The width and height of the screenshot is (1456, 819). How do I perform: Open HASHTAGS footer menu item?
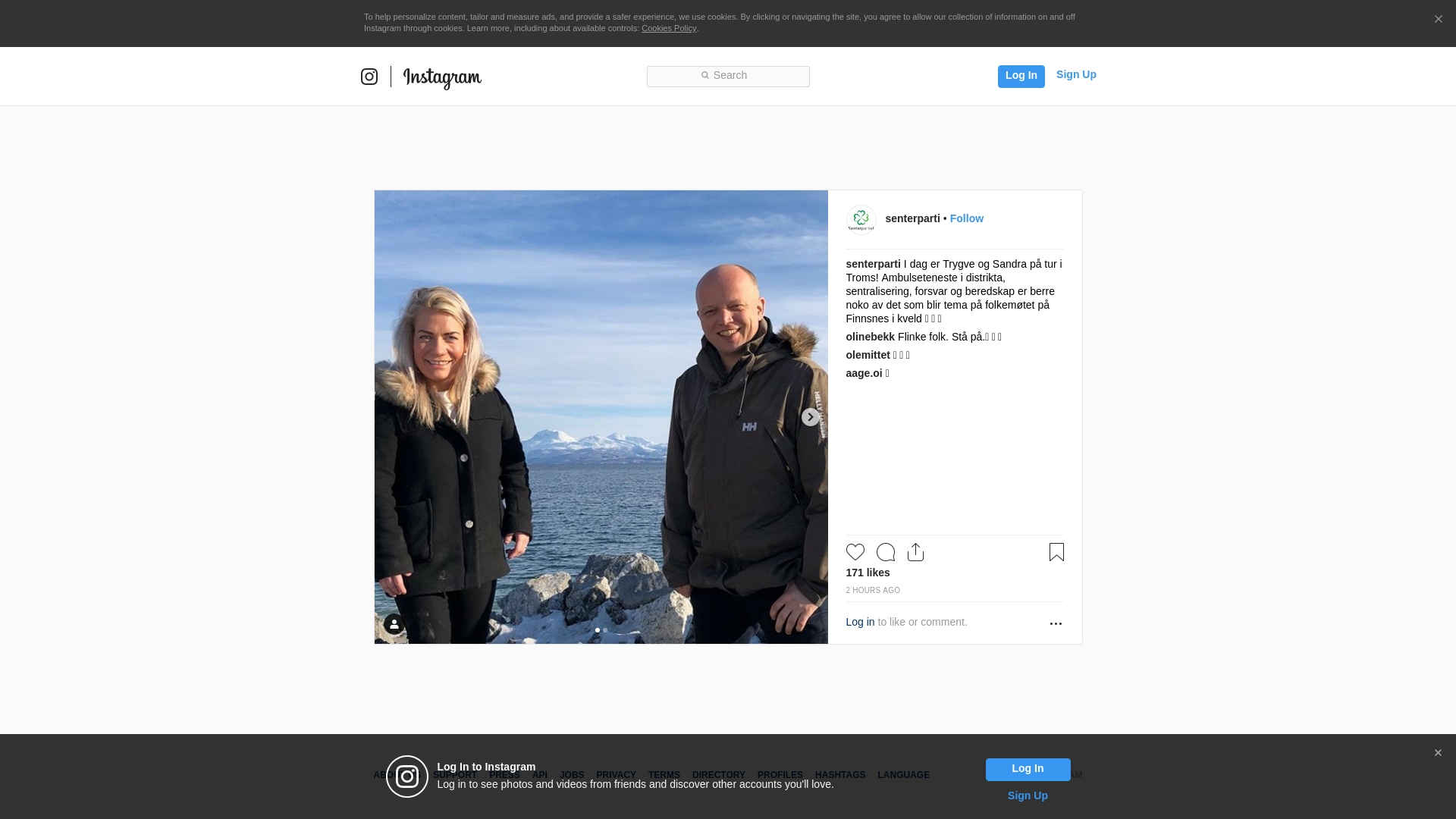point(839,775)
